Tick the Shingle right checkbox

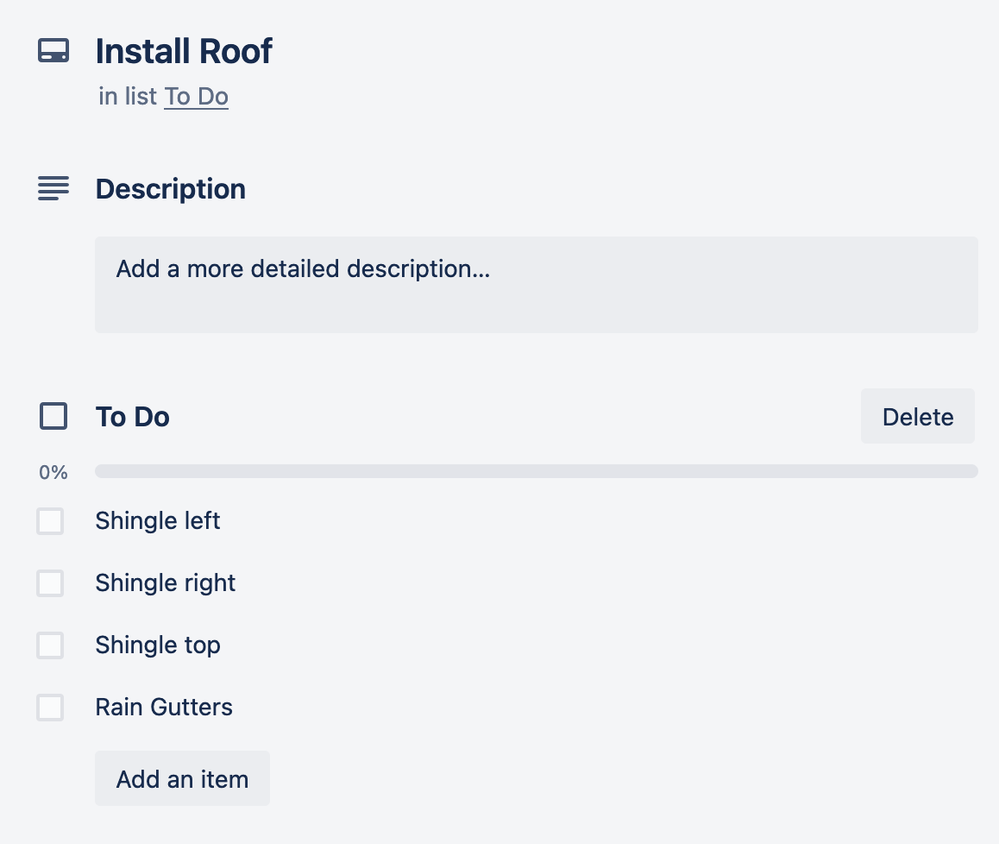tap(50, 583)
